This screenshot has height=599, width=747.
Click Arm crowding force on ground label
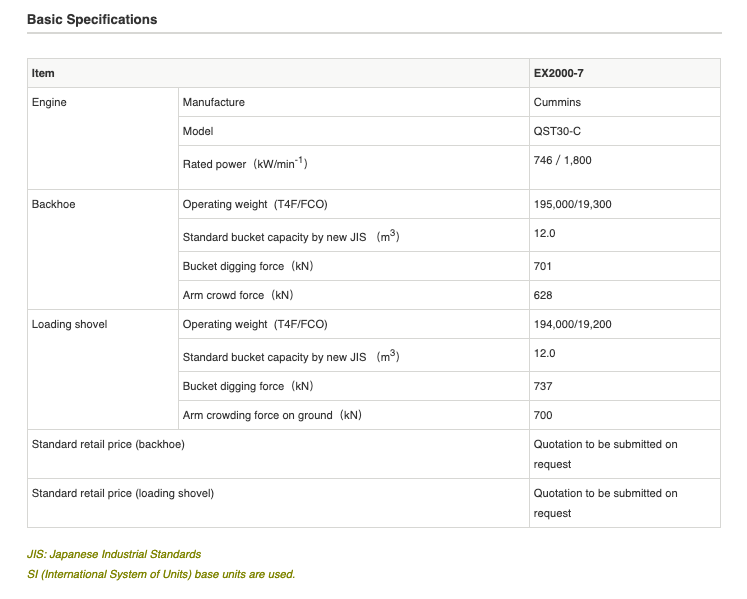pyautogui.click(x=272, y=415)
